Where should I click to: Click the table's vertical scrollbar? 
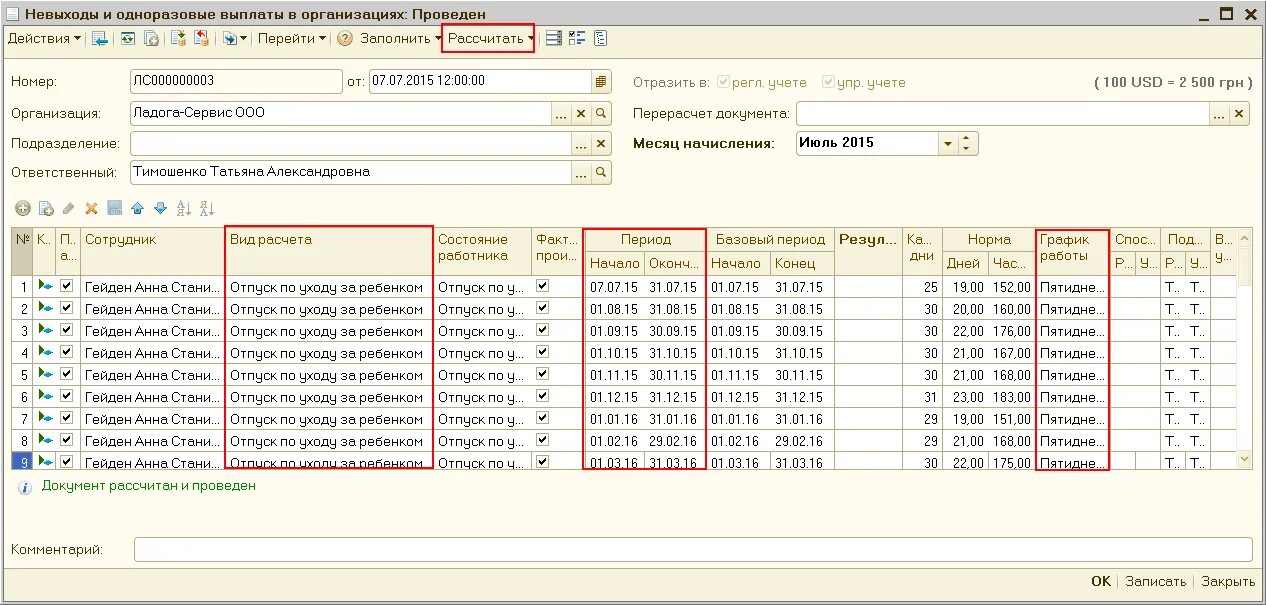pyautogui.click(x=1245, y=348)
